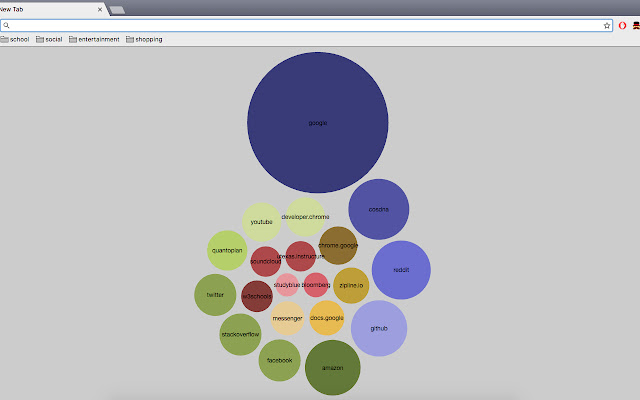This screenshot has height=400, width=640.
Task: Click the studyblue bubble
Action: pos(287,285)
